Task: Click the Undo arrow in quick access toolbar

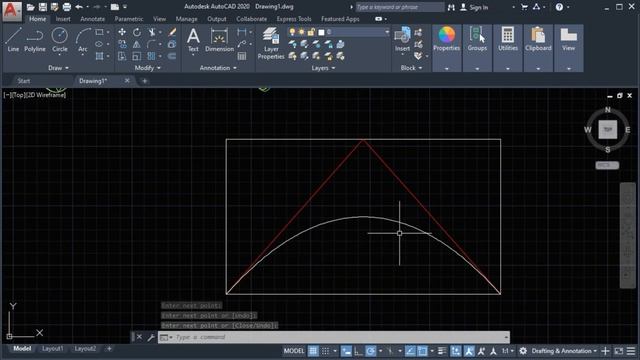Action: [79, 7]
